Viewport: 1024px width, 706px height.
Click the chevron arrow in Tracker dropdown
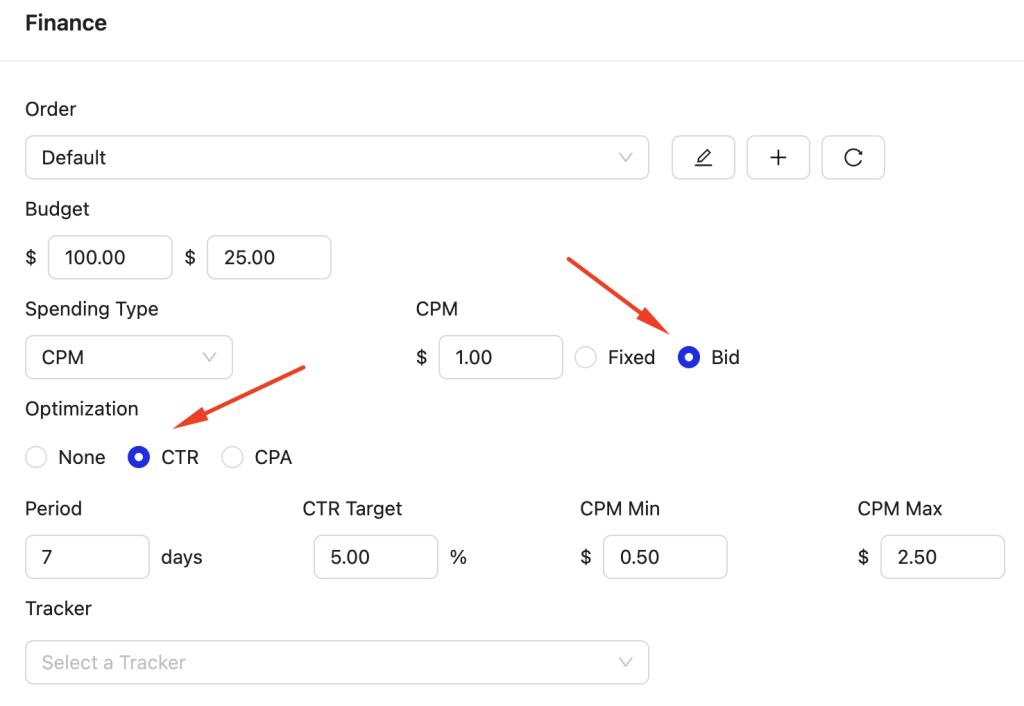(x=626, y=662)
